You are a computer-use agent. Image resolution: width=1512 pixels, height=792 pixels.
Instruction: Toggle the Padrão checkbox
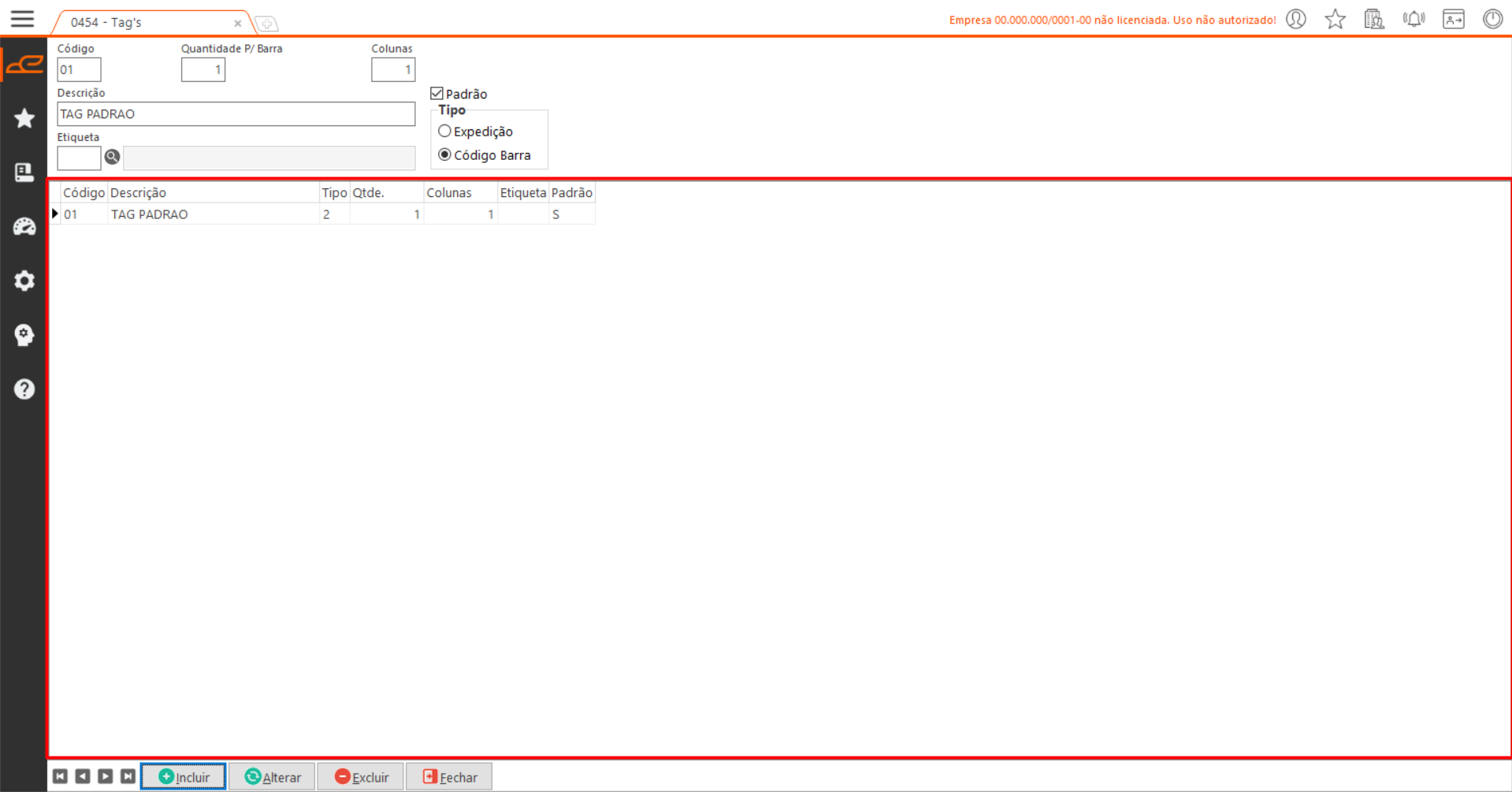click(x=437, y=94)
